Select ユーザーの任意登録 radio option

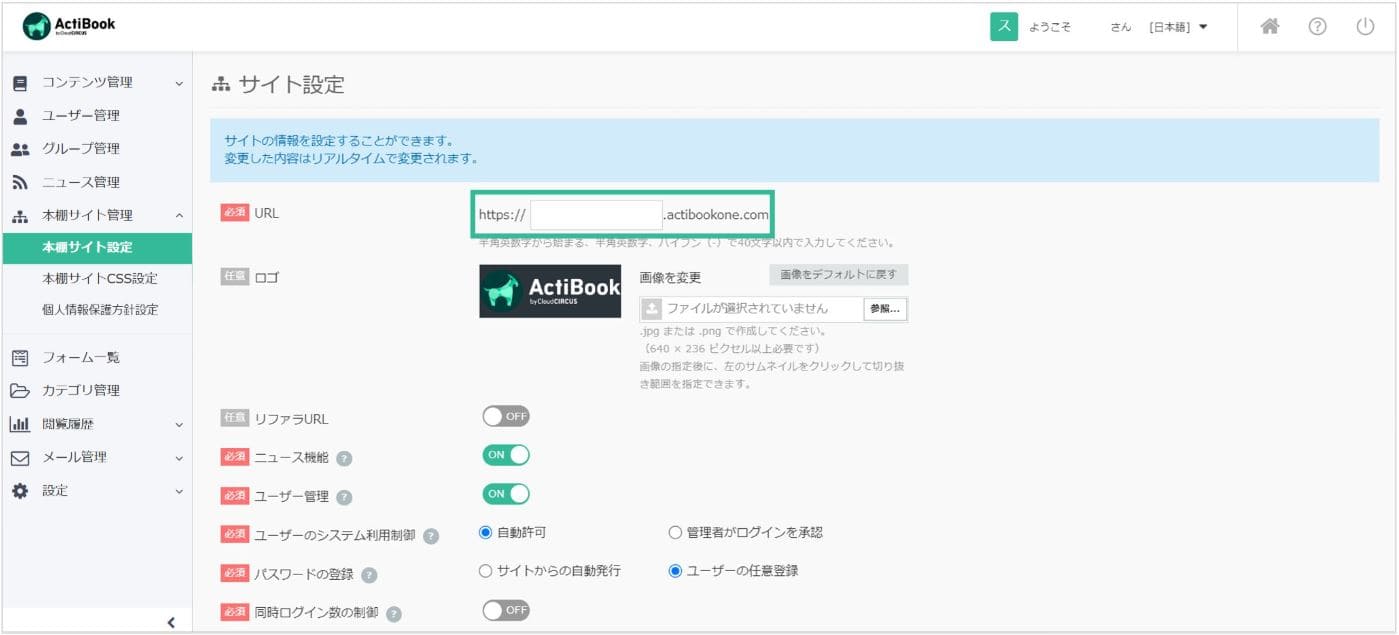click(x=675, y=571)
